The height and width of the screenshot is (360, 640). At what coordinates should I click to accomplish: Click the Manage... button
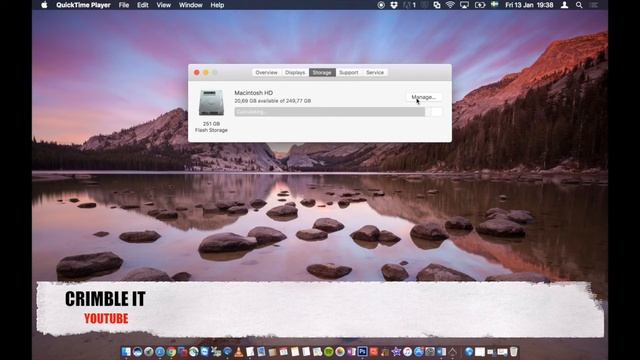pyautogui.click(x=424, y=97)
